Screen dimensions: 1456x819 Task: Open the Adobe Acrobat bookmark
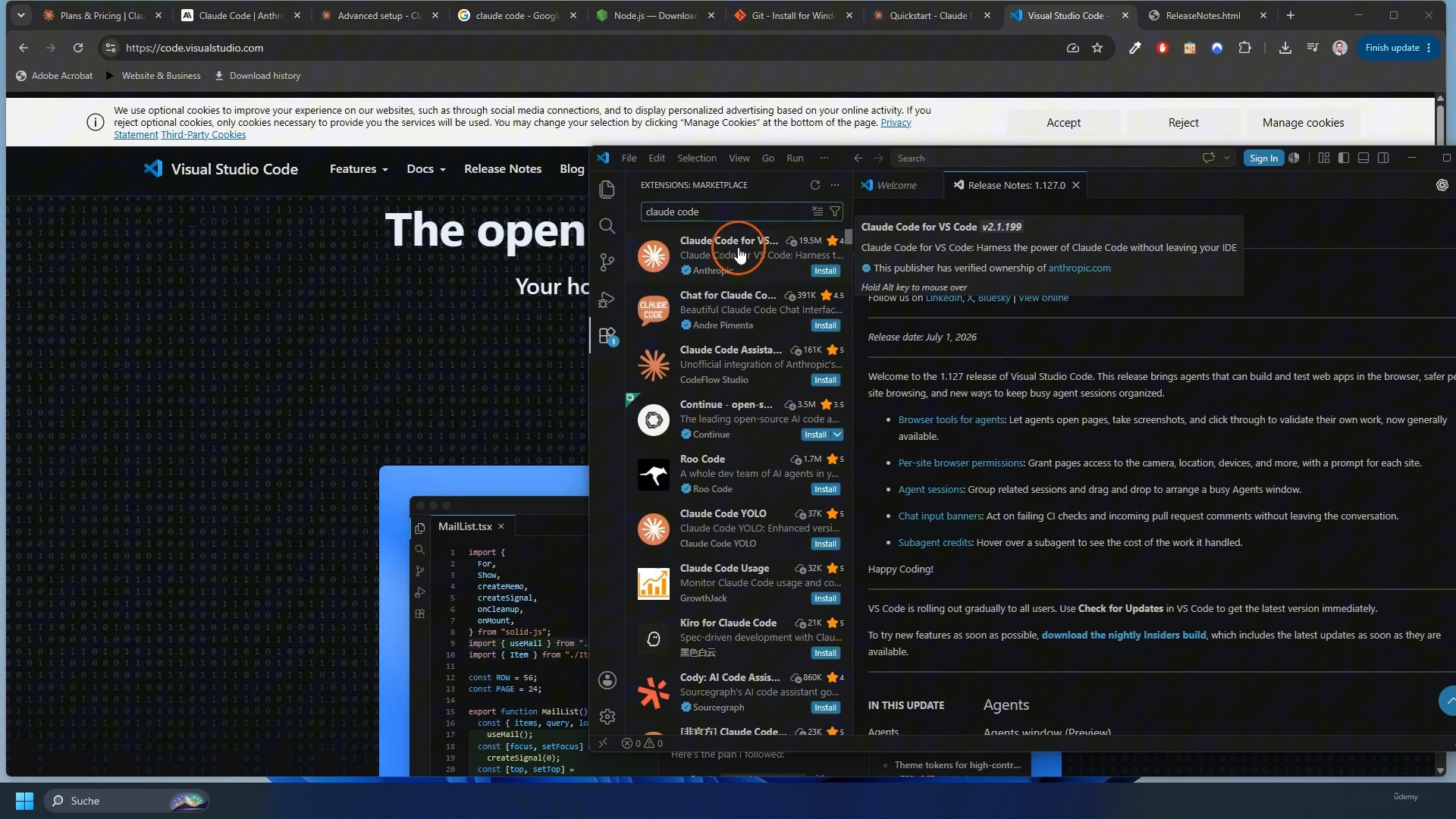tap(54, 76)
